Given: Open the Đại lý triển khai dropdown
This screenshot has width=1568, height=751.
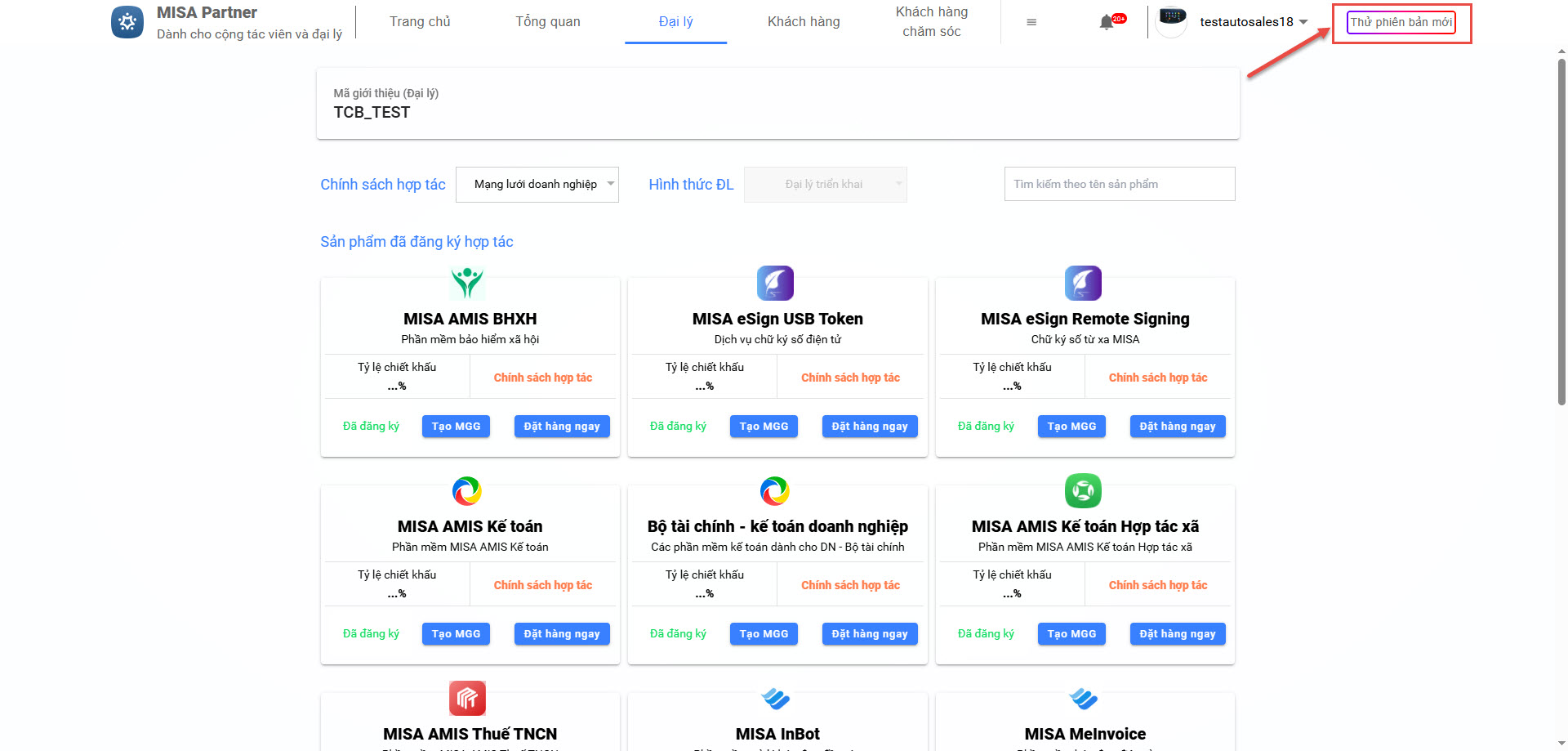Looking at the screenshot, I should click(x=825, y=185).
